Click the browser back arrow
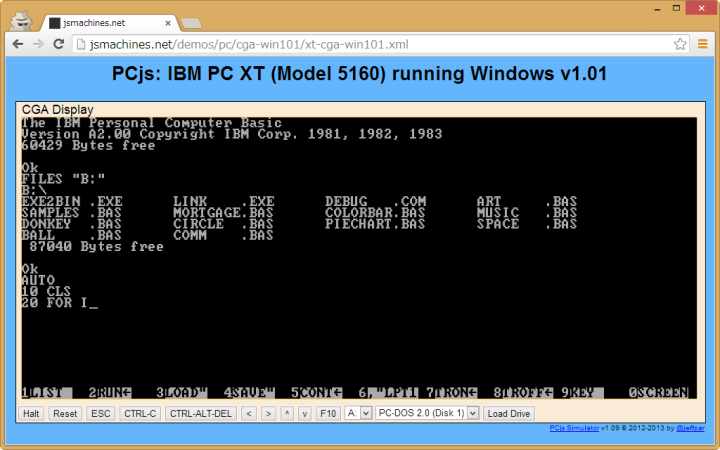 click(16, 44)
